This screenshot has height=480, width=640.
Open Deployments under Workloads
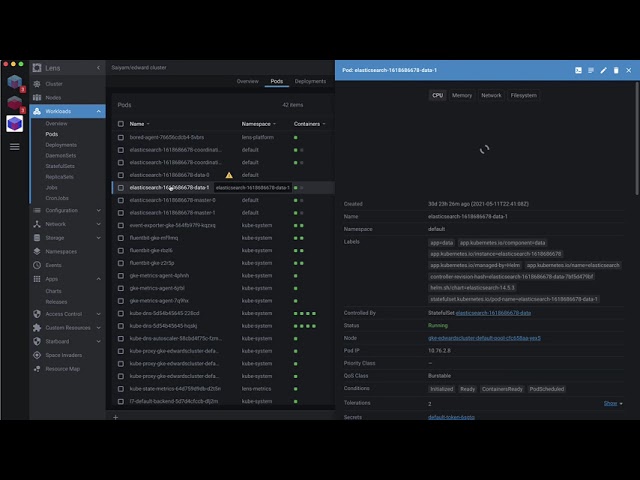61,145
